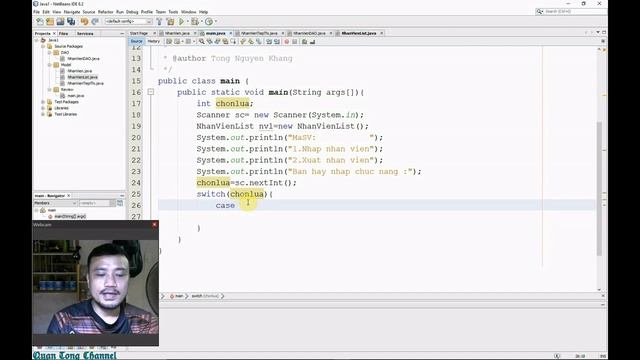This screenshot has width=640, height=360.
Task: Switch to the Files panel tab
Action: coord(63,33)
